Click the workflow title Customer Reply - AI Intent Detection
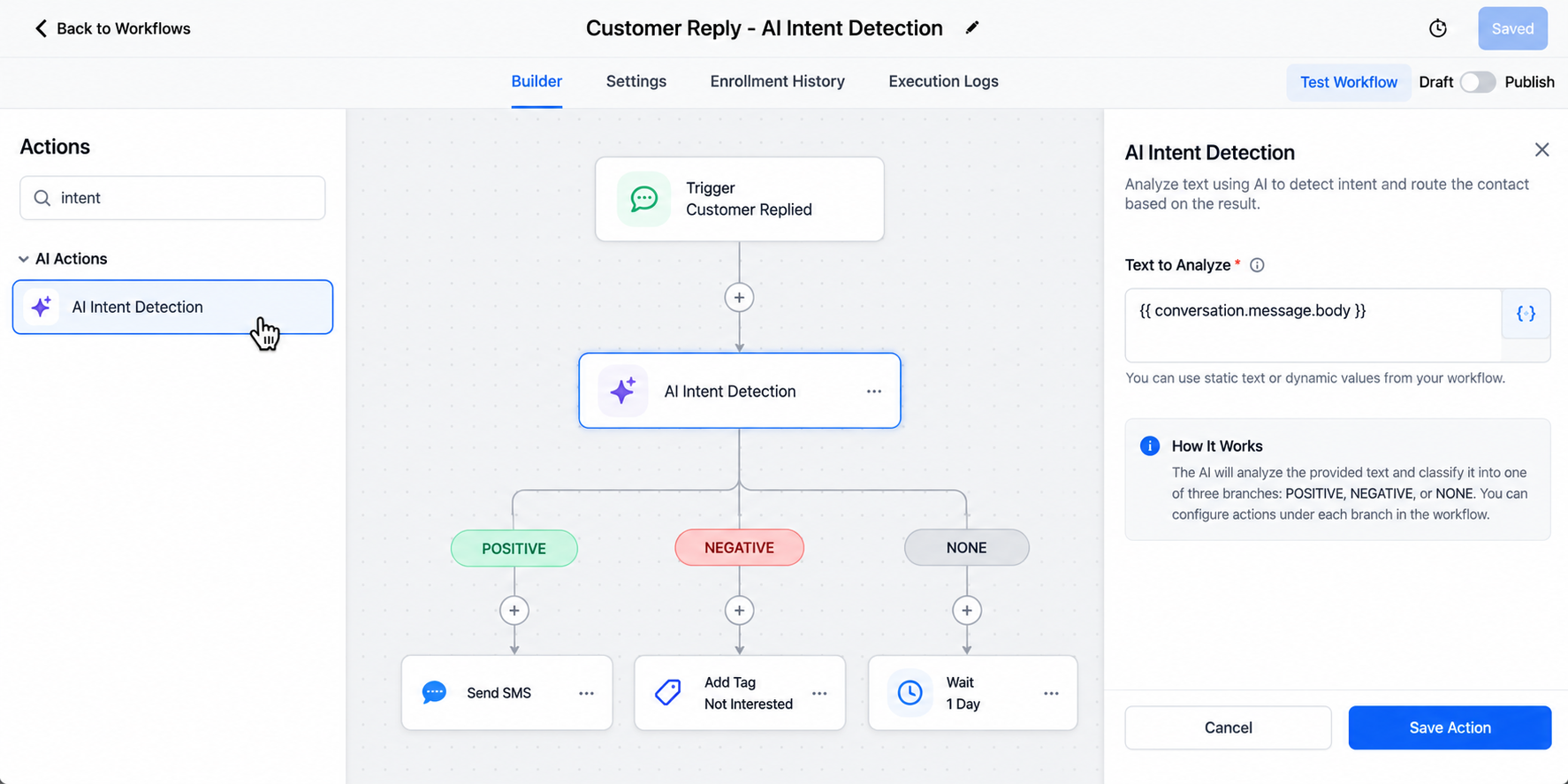Screen dimensions: 1568x784 764,28
